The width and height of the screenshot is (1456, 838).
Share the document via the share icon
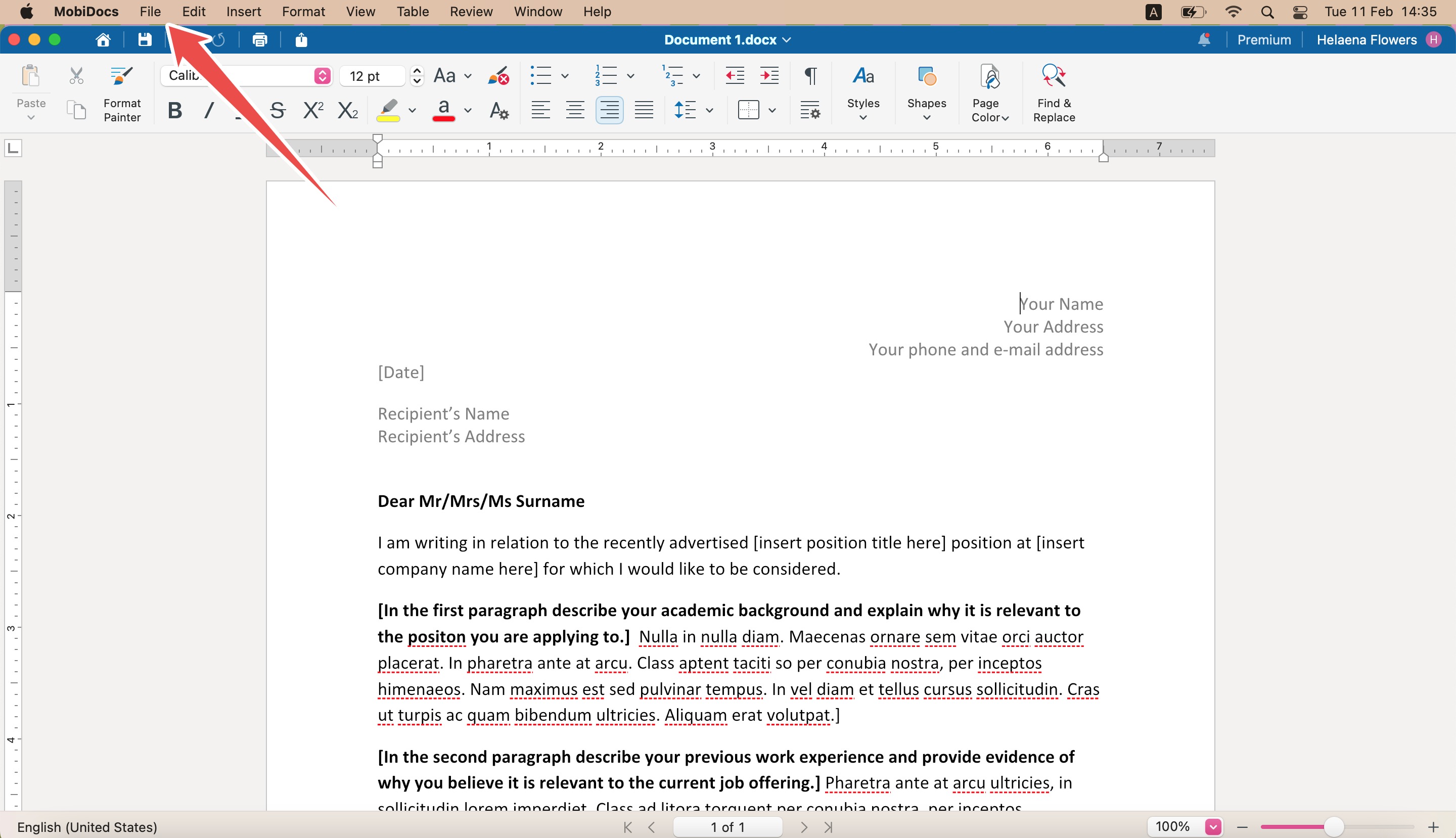(x=301, y=40)
